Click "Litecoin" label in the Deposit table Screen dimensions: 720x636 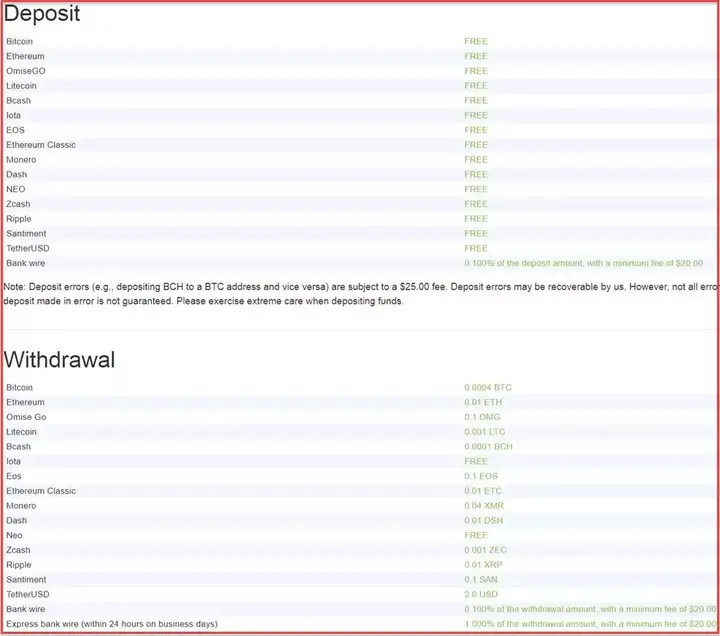pos(21,85)
